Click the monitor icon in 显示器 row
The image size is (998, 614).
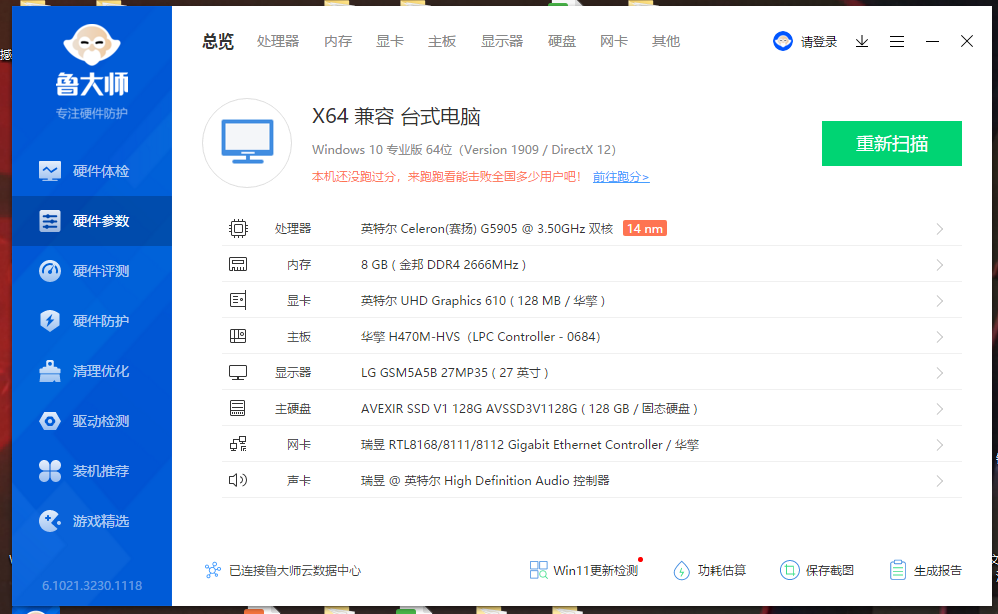(x=238, y=372)
